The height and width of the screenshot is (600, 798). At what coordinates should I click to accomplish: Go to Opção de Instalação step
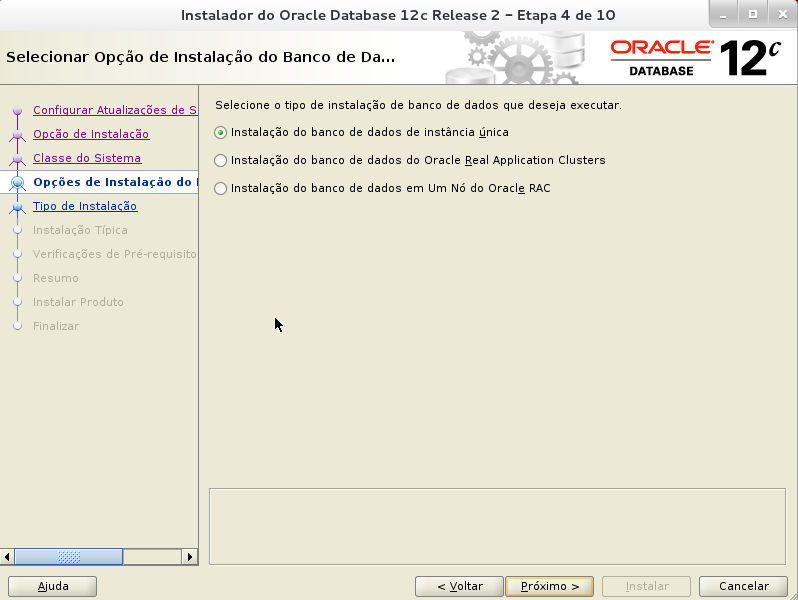click(x=91, y=134)
